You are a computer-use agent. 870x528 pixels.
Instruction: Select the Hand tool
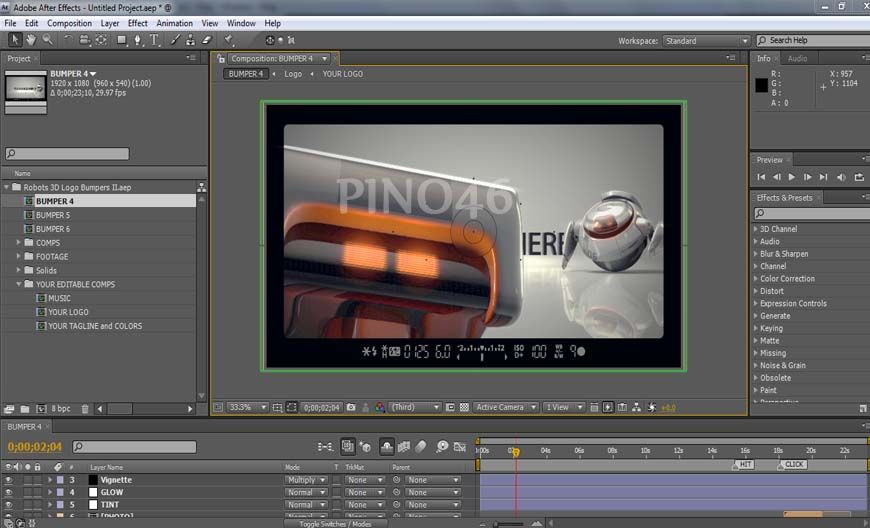(31, 40)
